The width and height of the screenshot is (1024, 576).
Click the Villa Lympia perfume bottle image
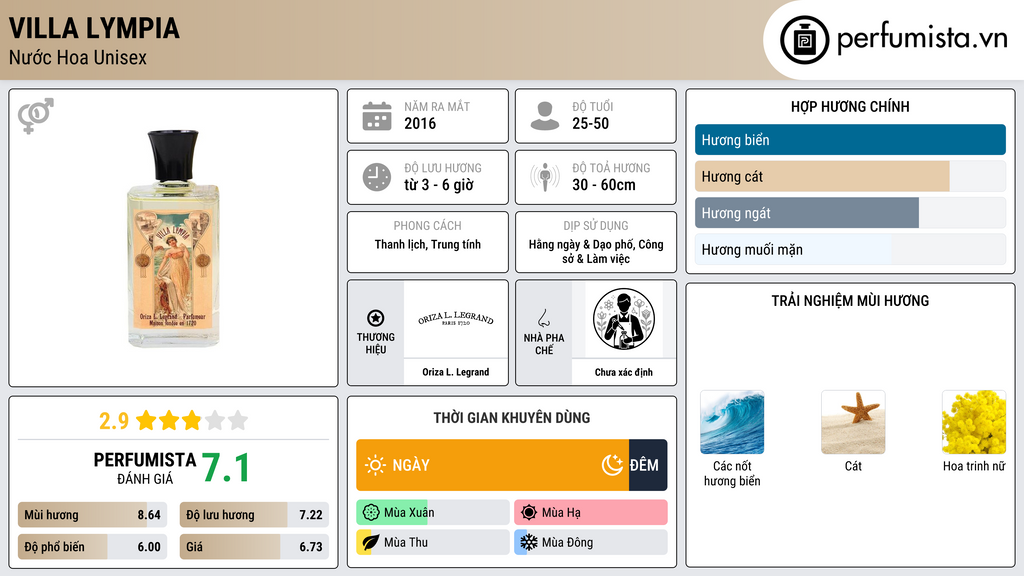[x=173, y=238]
